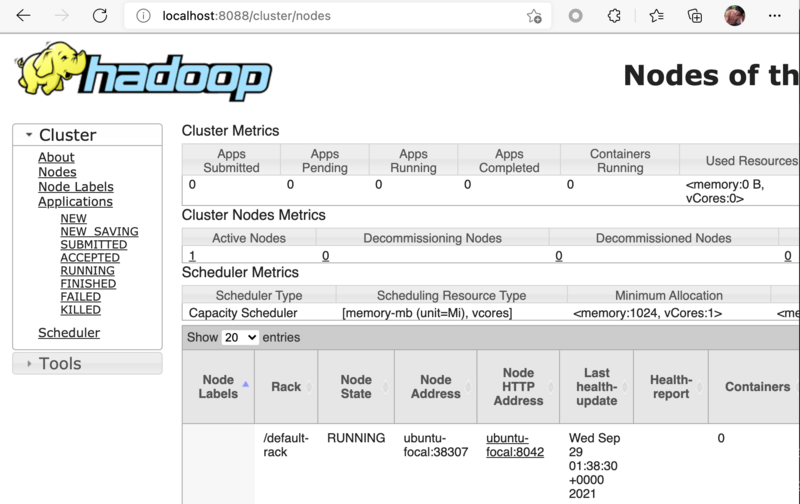Open the Show entries count dropdown

click(x=240, y=338)
